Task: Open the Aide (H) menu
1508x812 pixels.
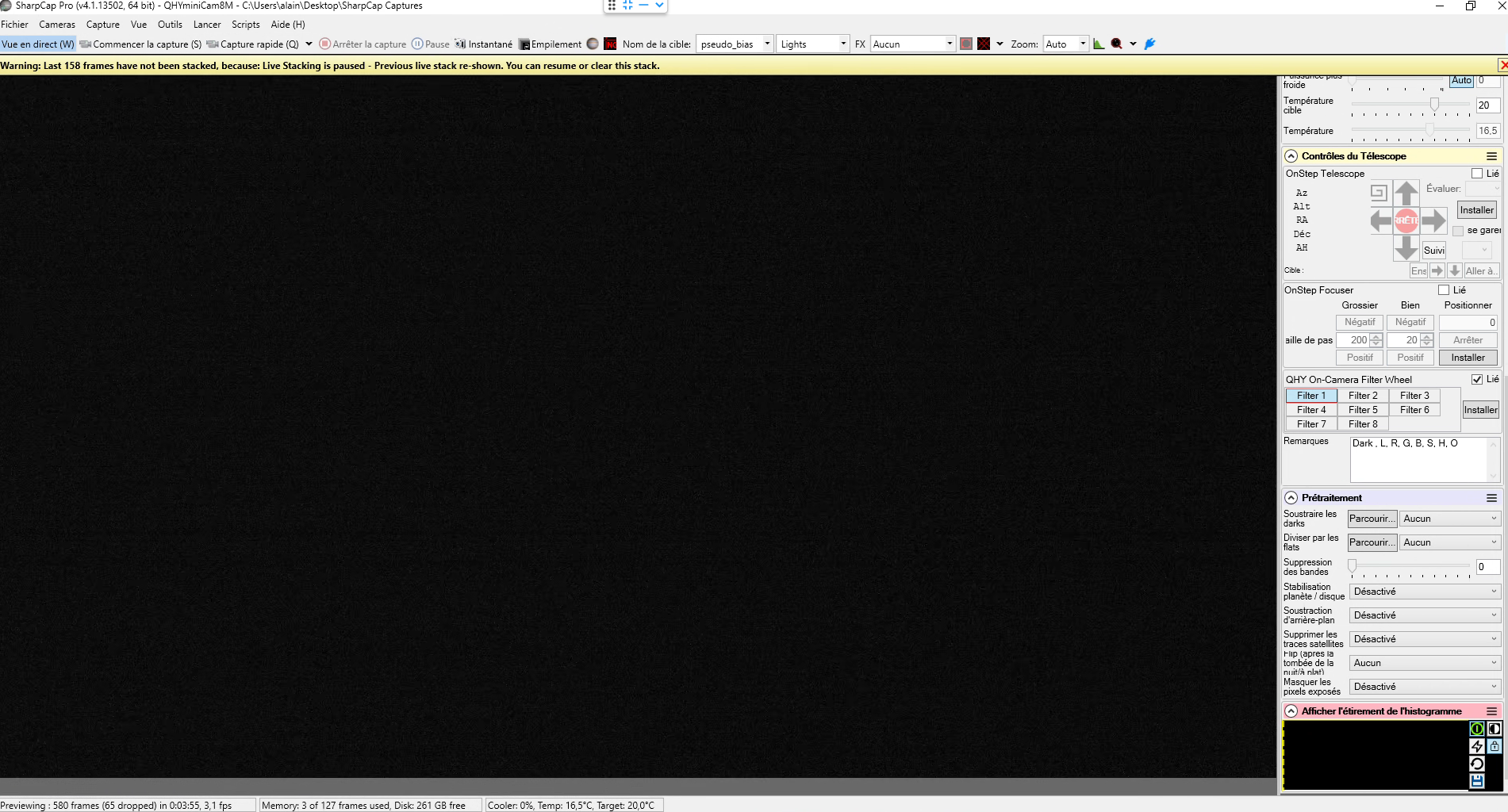Action: (288, 25)
